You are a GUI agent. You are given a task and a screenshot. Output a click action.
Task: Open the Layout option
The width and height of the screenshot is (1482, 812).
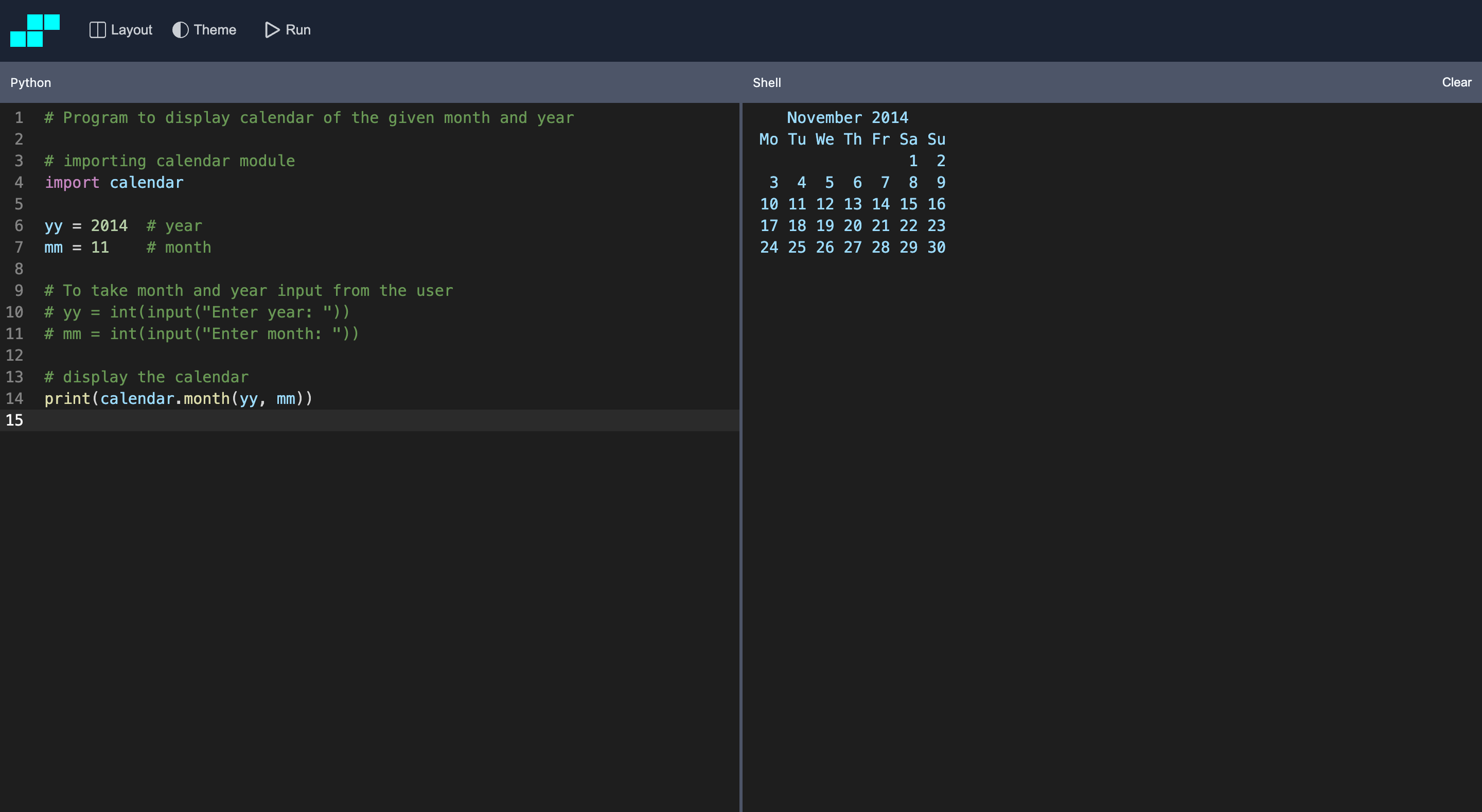tap(121, 30)
